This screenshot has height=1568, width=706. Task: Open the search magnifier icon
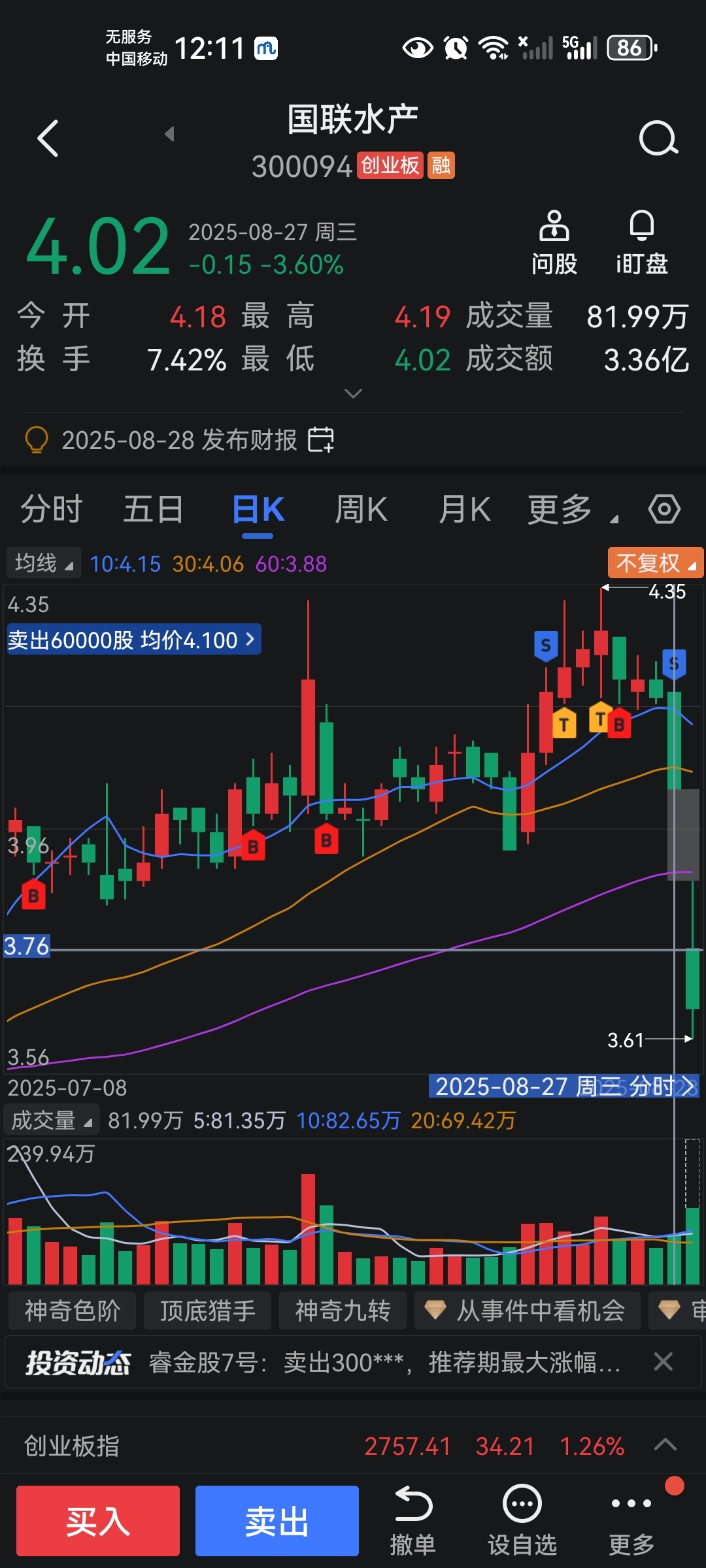pyautogui.click(x=658, y=138)
